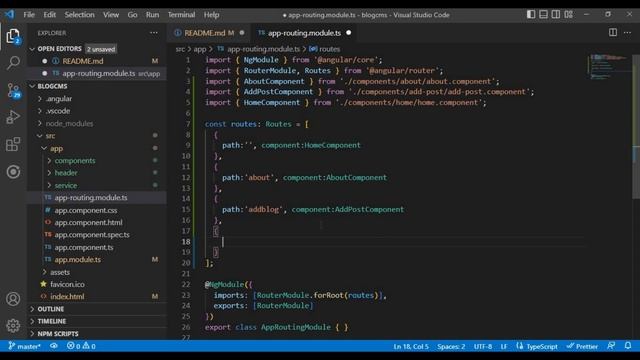Image resolution: width=640 pixels, height=360 pixels.
Task: Open the View menu
Action: click(x=111, y=15)
